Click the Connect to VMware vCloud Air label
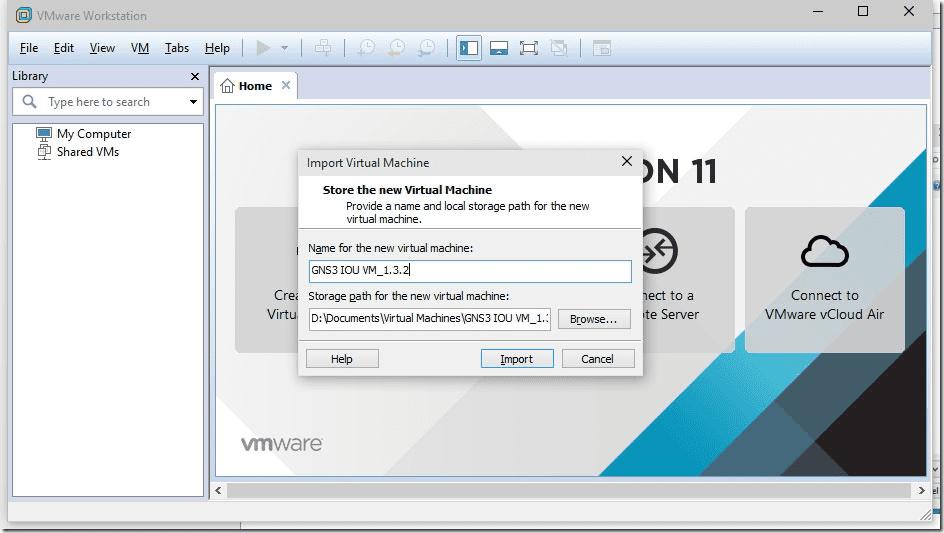This screenshot has height=533, width=944. 824,305
